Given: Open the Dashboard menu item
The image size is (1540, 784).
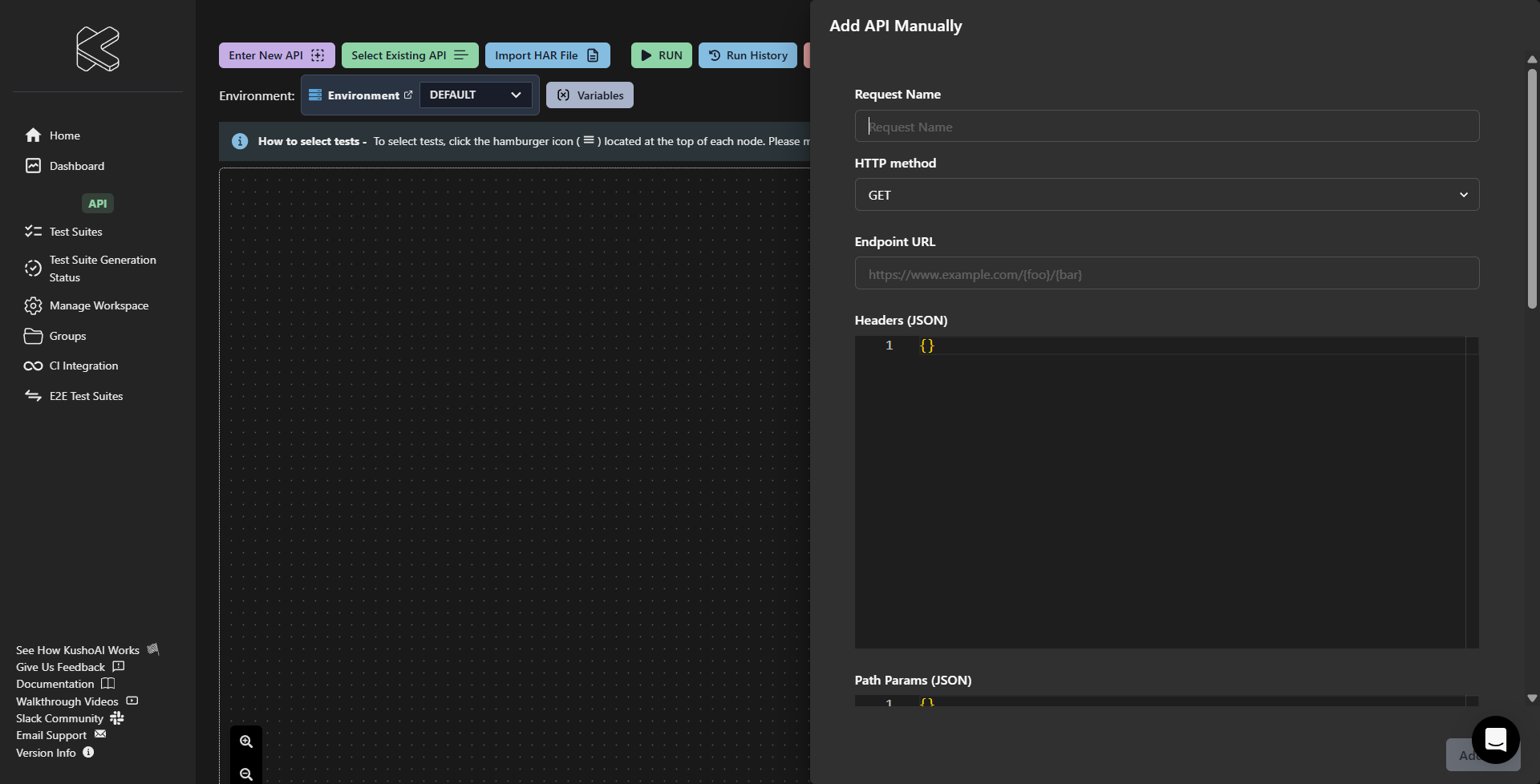Looking at the screenshot, I should [76, 166].
